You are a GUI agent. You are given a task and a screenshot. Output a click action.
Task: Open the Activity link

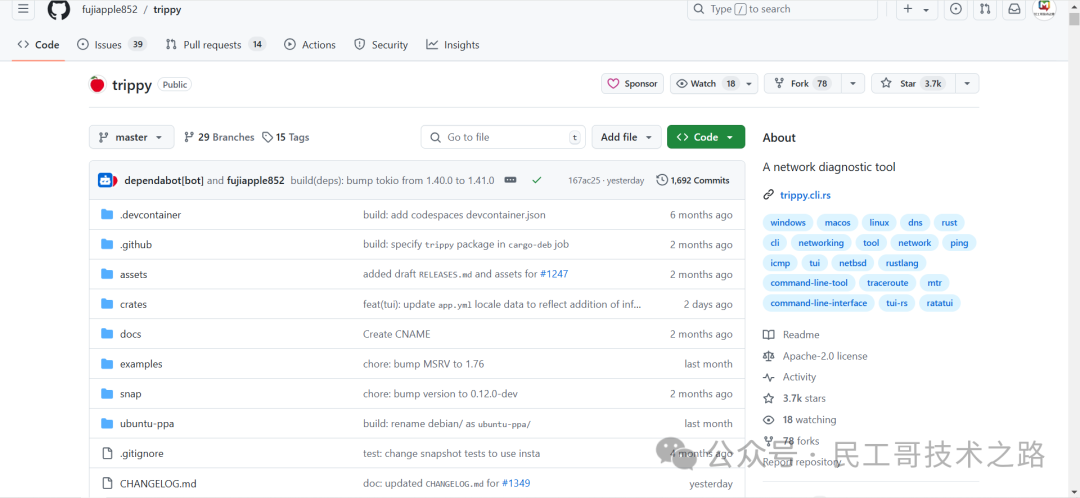click(799, 377)
